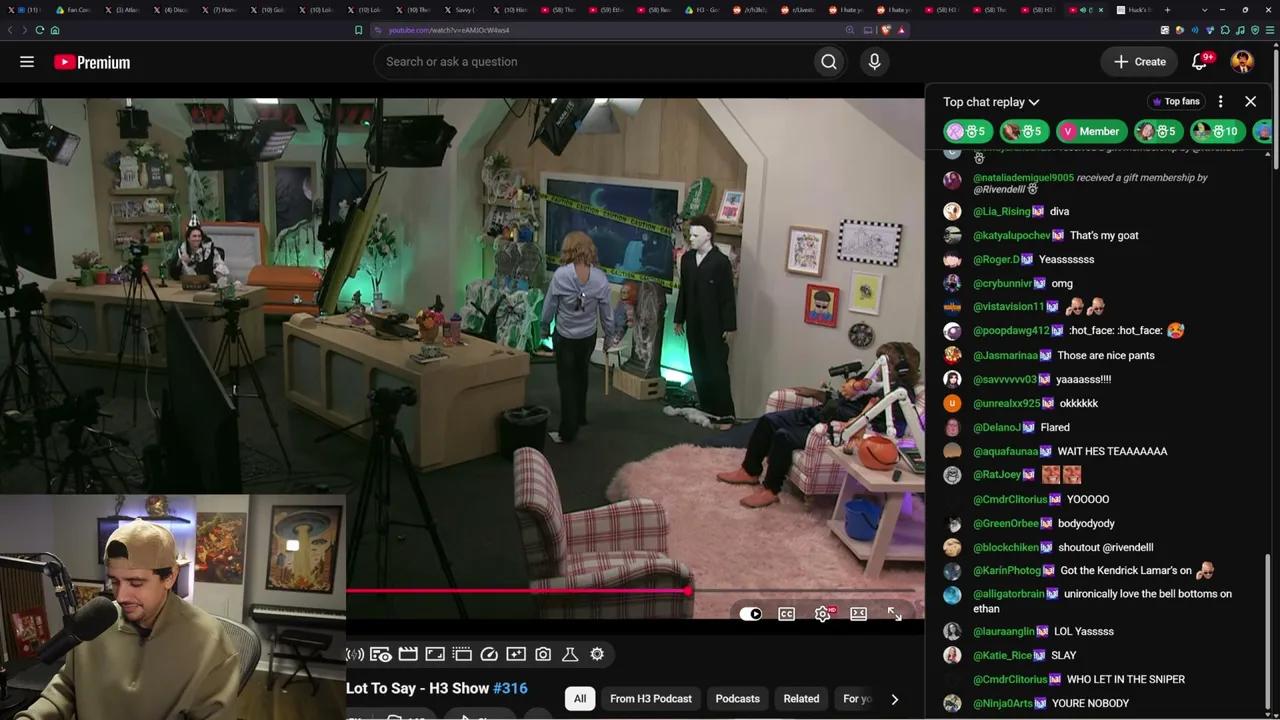Open the flask experiments icon

(570, 654)
